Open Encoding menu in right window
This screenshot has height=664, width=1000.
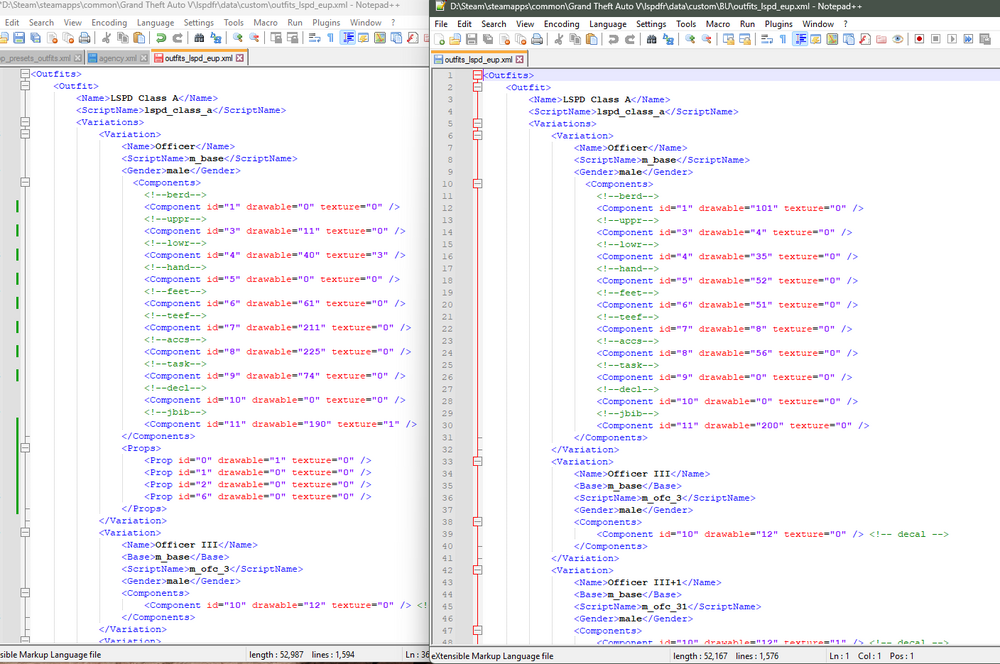pyautogui.click(x=561, y=24)
